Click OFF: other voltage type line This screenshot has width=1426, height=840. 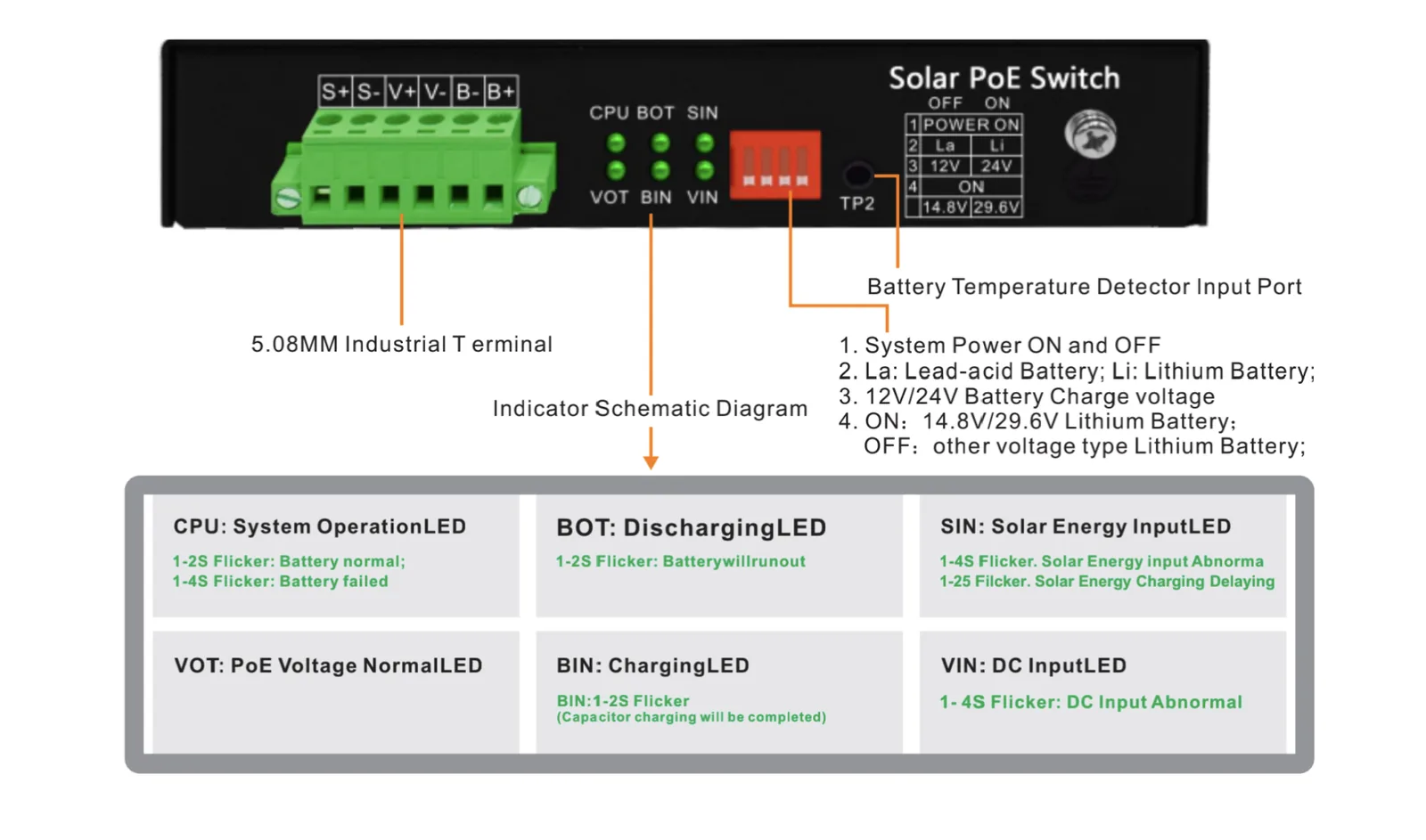(1084, 445)
